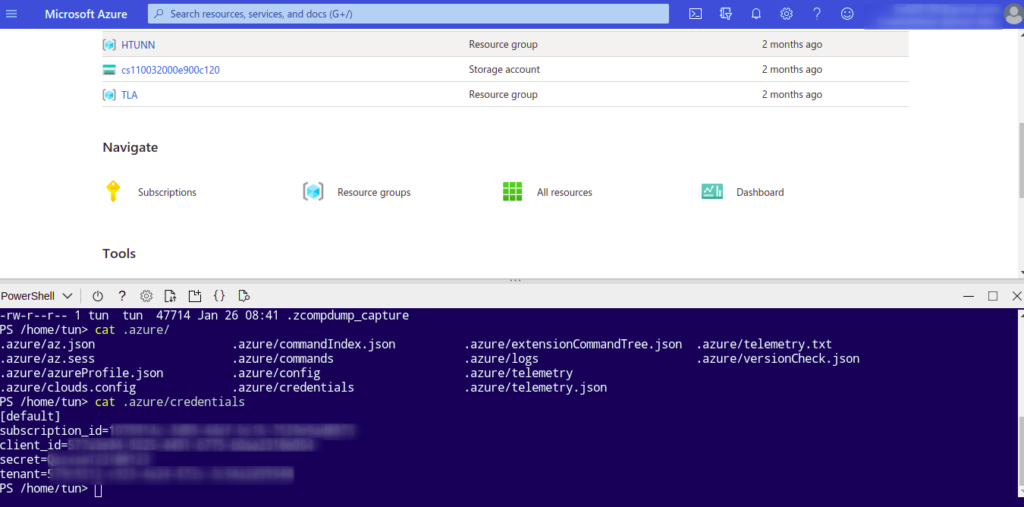Screen dimensions: 1024x507
Task: Navigate to Resource groups
Action: tap(374, 192)
